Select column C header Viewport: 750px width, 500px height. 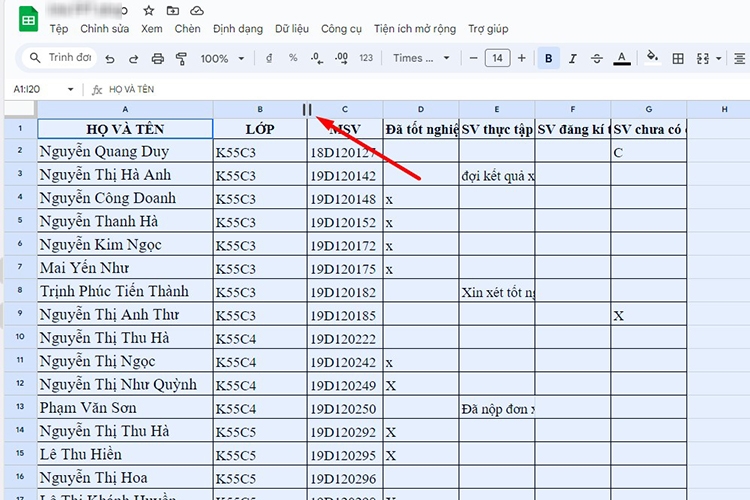(345, 109)
